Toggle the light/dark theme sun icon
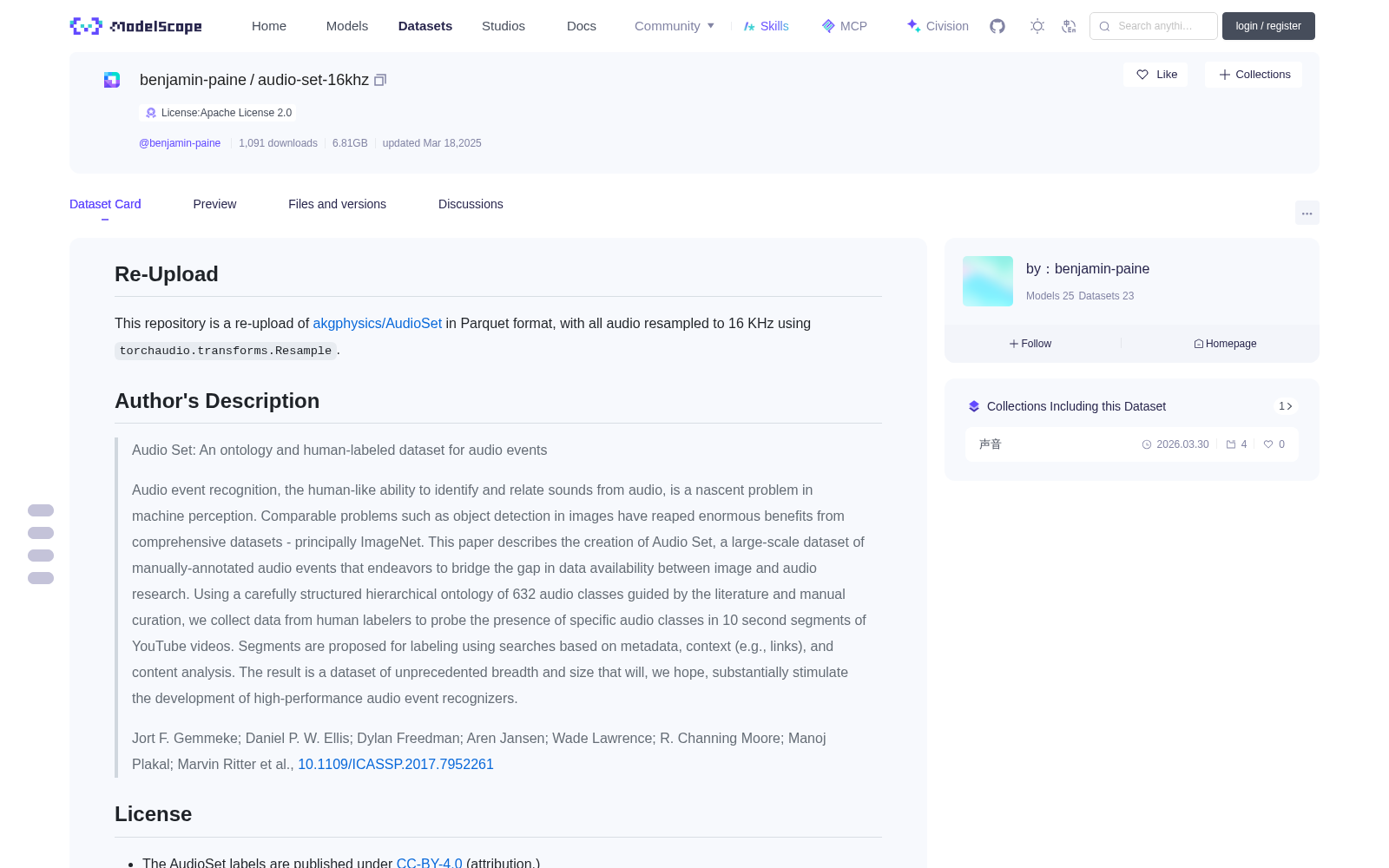1389x868 pixels. [1037, 26]
